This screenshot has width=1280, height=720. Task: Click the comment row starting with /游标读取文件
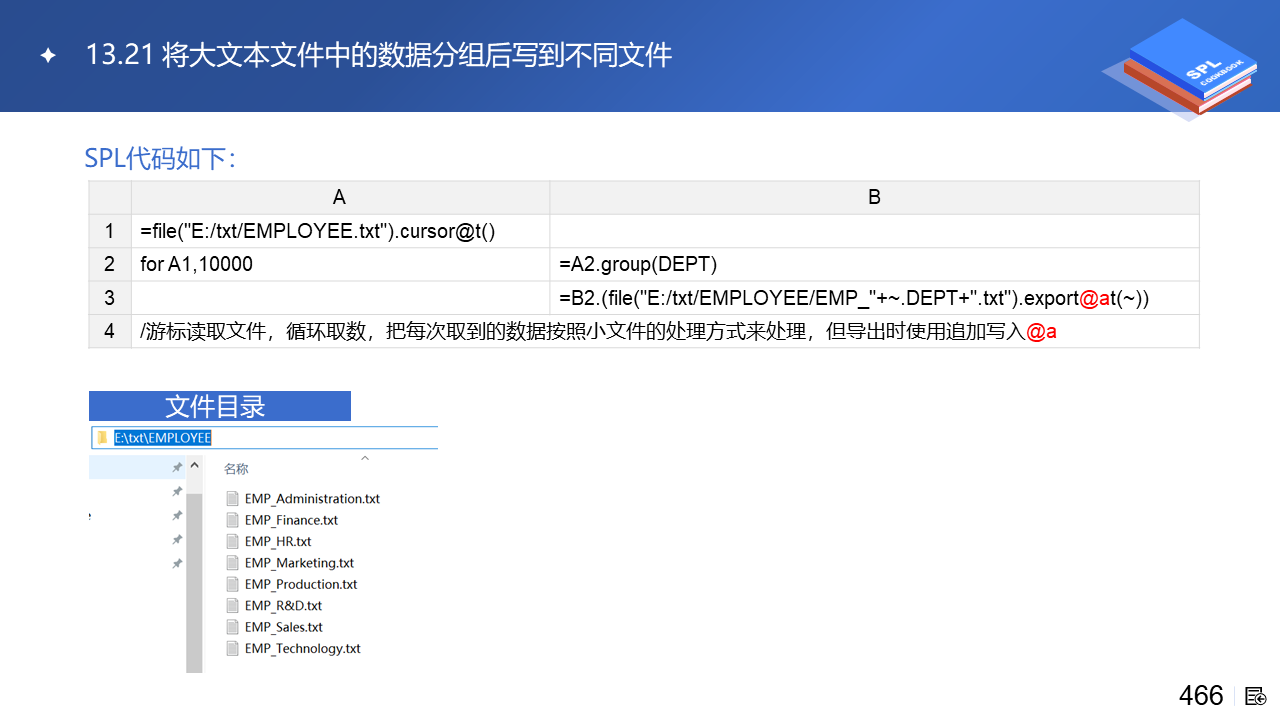coord(665,331)
